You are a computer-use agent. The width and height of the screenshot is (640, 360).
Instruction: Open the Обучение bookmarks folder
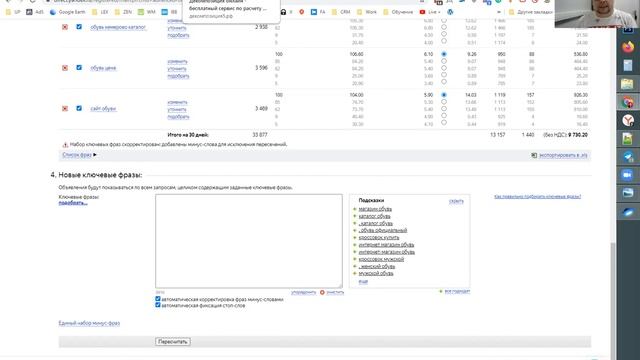pyautogui.click(x=398, y=12)
